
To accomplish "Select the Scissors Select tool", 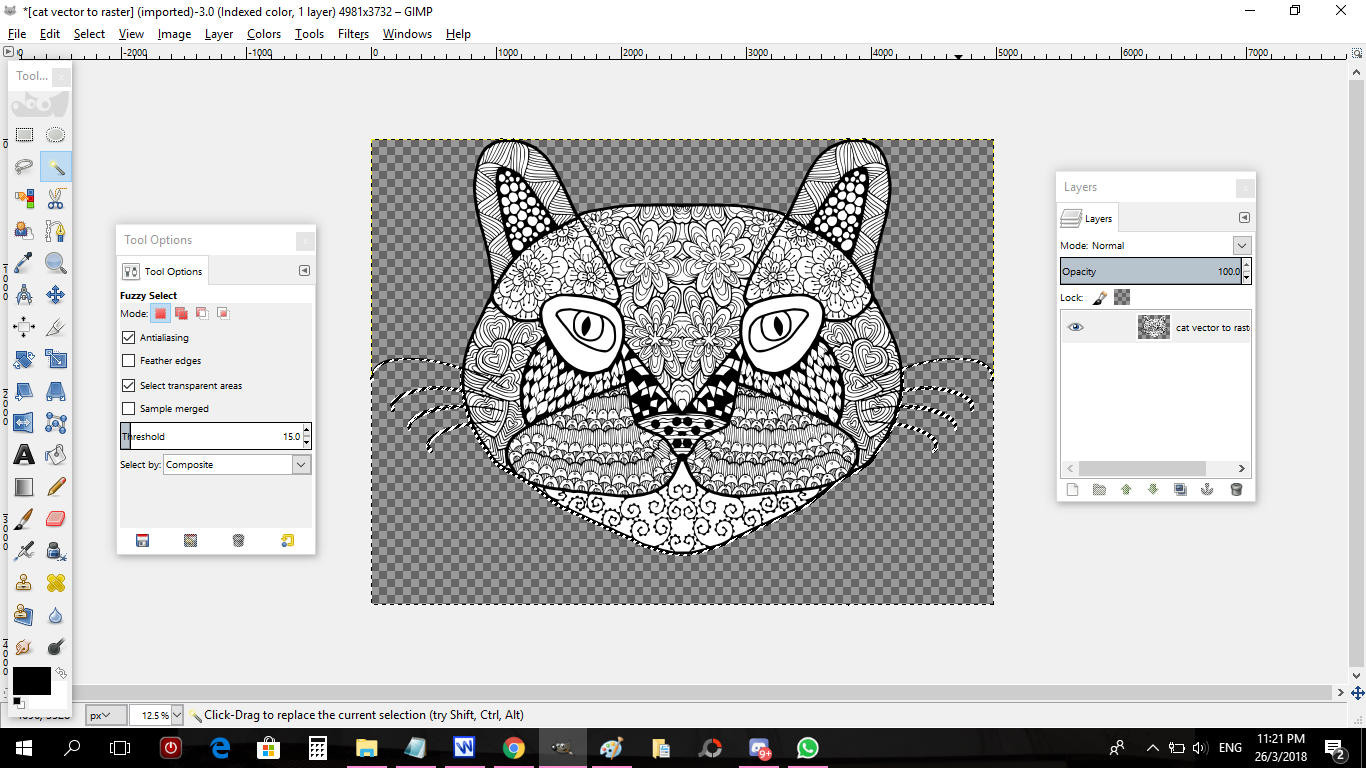I will click(56, 199).
